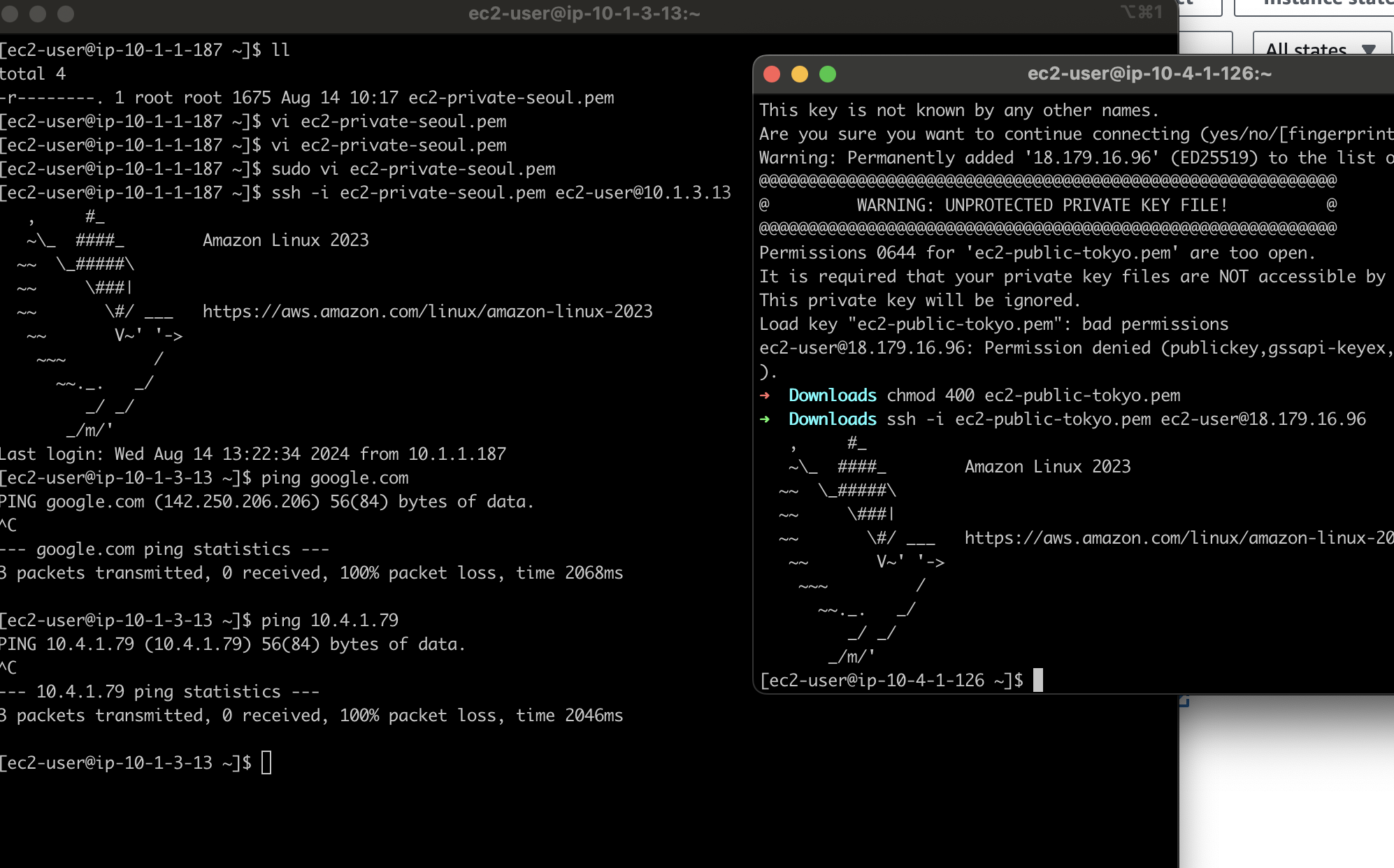Click the ec2-user@ip-10-1-3-13 title bar
Image resolution: width=1394 pixels, height=868 pixels.
(x=584, y=13)
